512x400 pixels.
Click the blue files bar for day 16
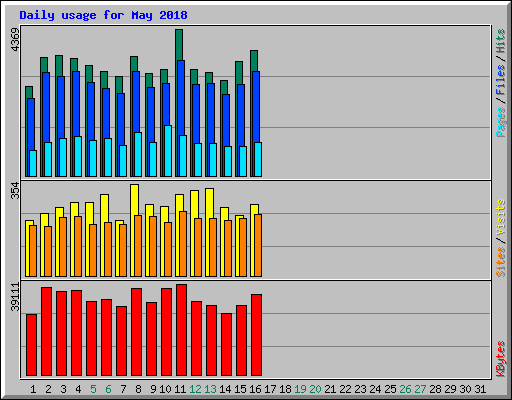pos(256,107)
